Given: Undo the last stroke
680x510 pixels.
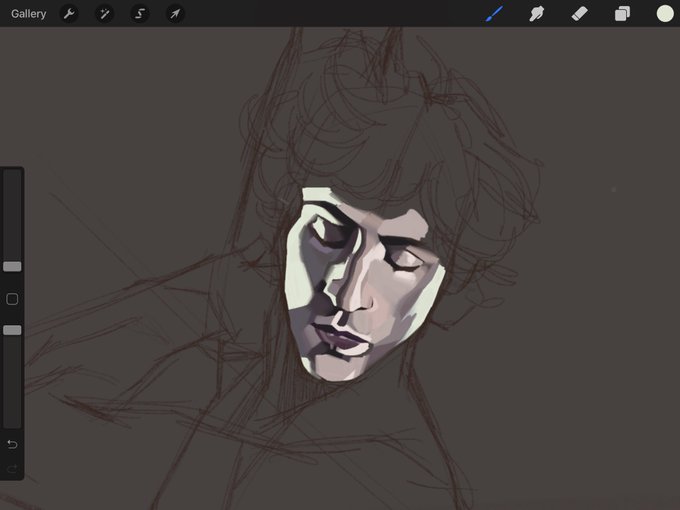Looking at the screenshot, I should pyautogui.click(x=12, y=444).
